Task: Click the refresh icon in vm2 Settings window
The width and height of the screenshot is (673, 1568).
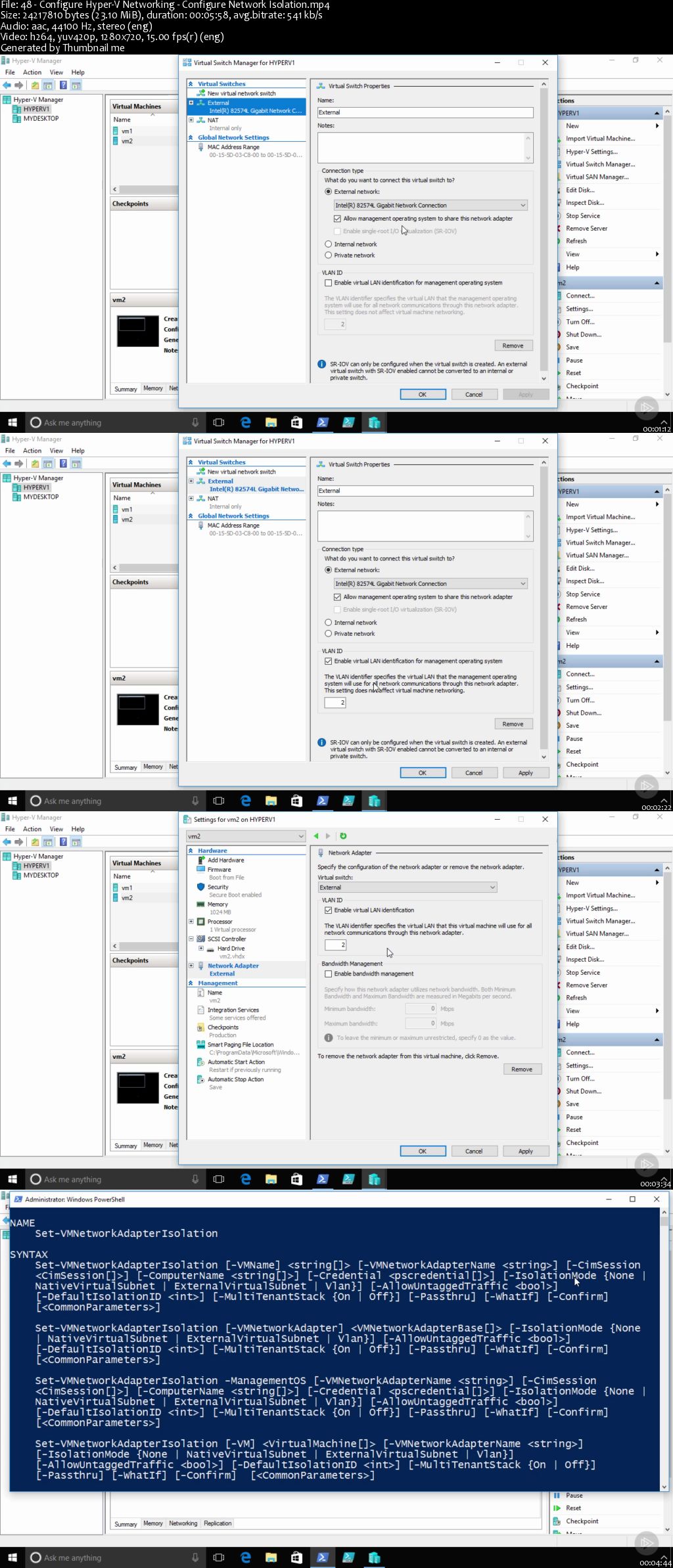Action: click(x=342, y=836)
